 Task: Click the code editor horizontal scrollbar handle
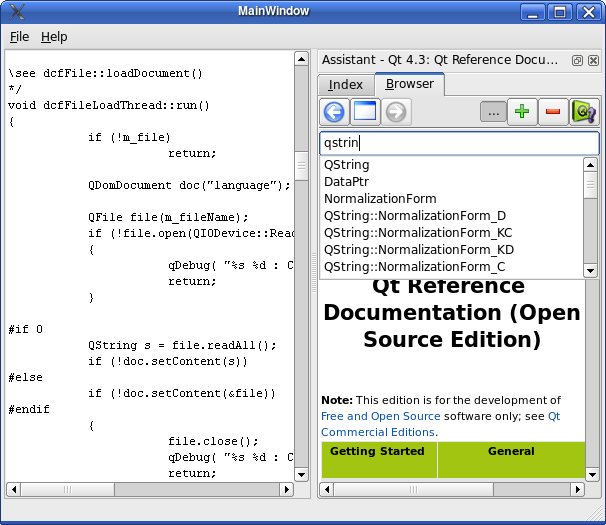click(x=68, y=489)
